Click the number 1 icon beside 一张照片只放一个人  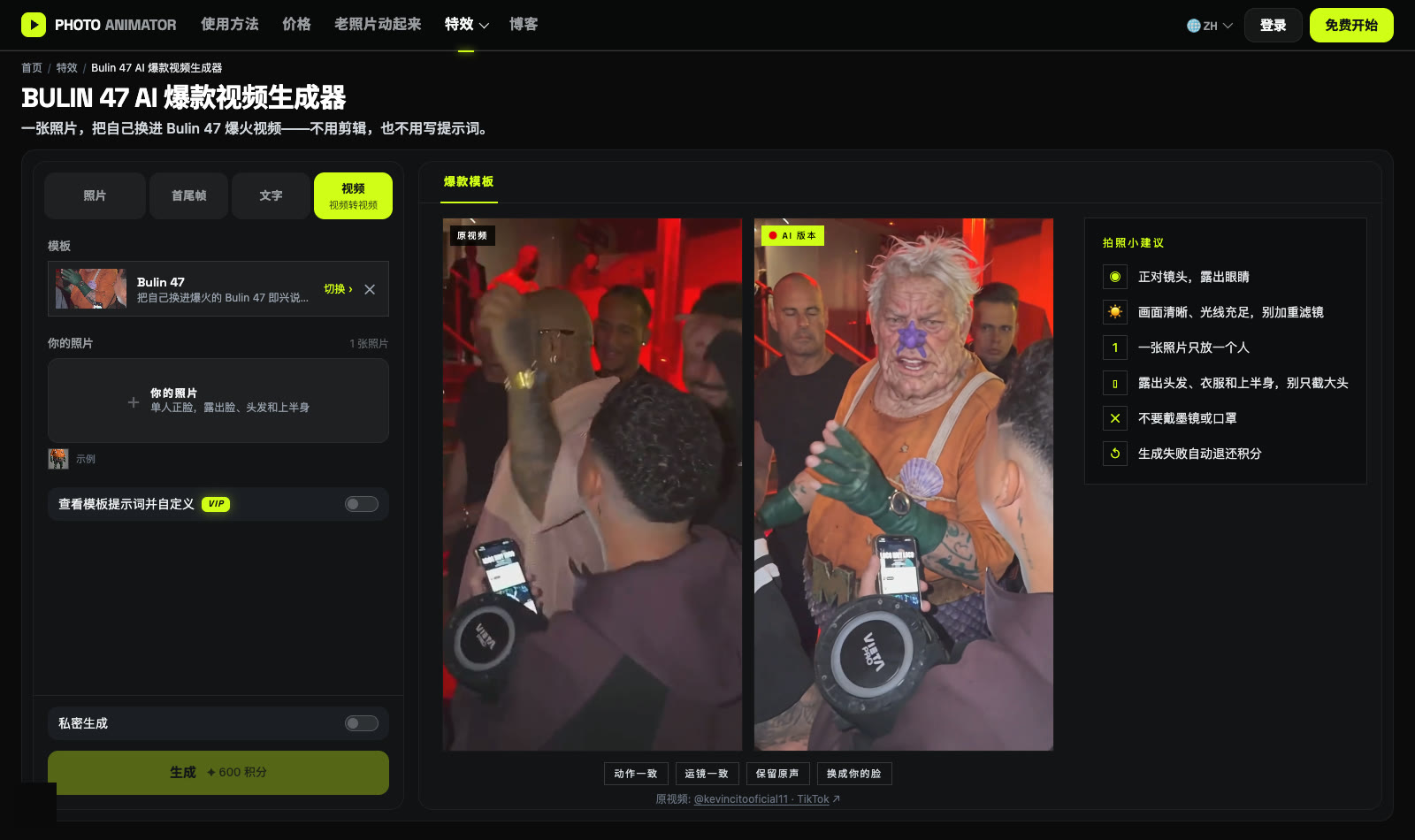(x=1115, y=347)
